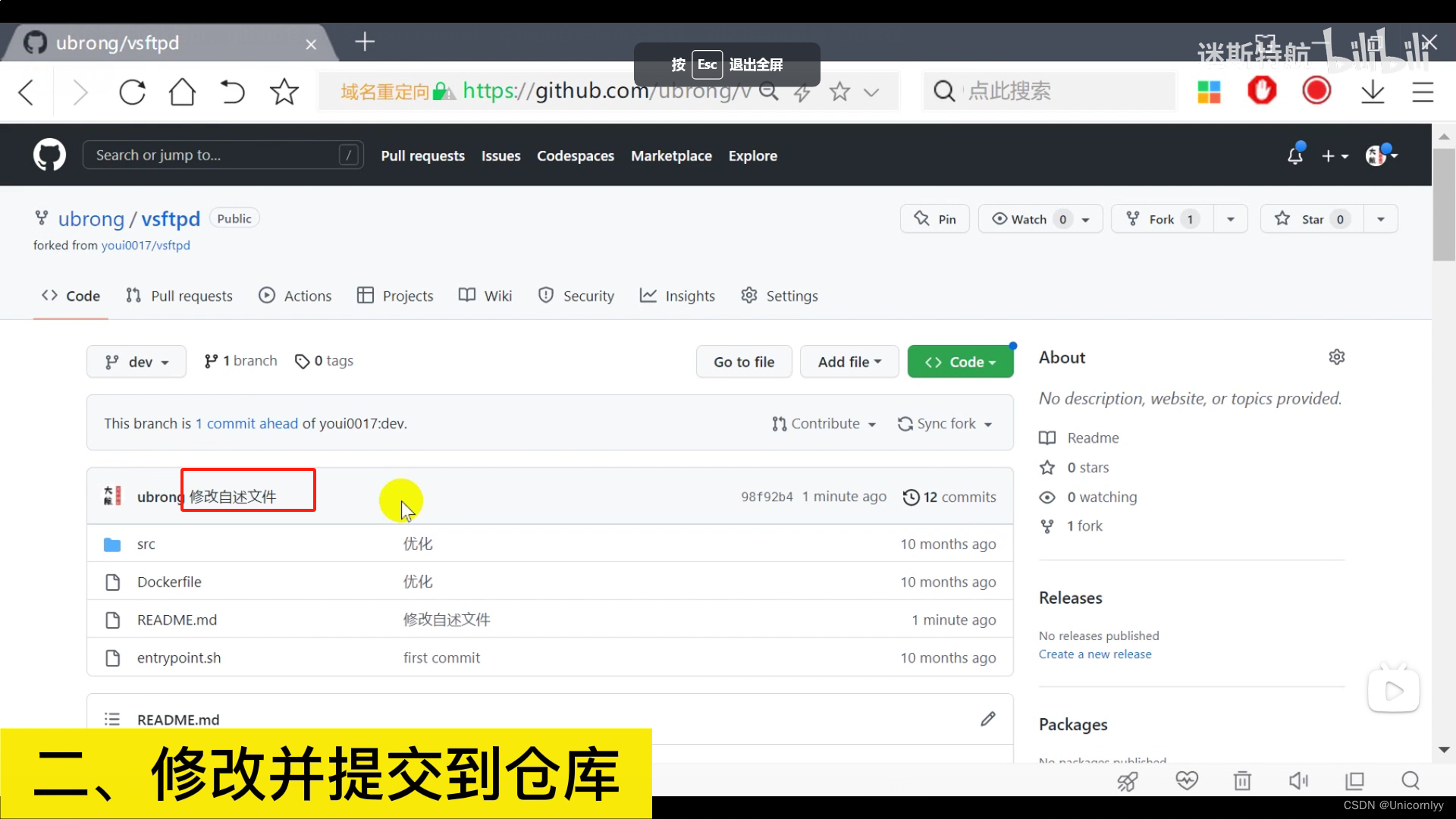Click Create a new release link
The image size is (1456, 819).
click(1095, 654)
